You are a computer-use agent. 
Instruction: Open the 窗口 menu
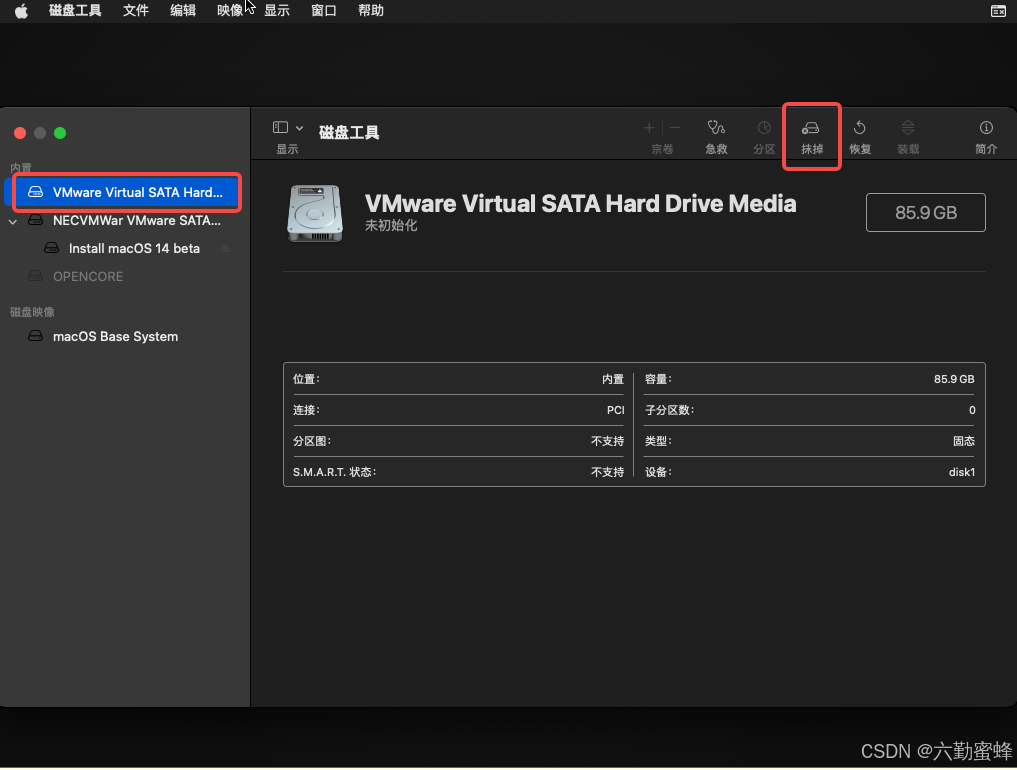pos(324,10)
